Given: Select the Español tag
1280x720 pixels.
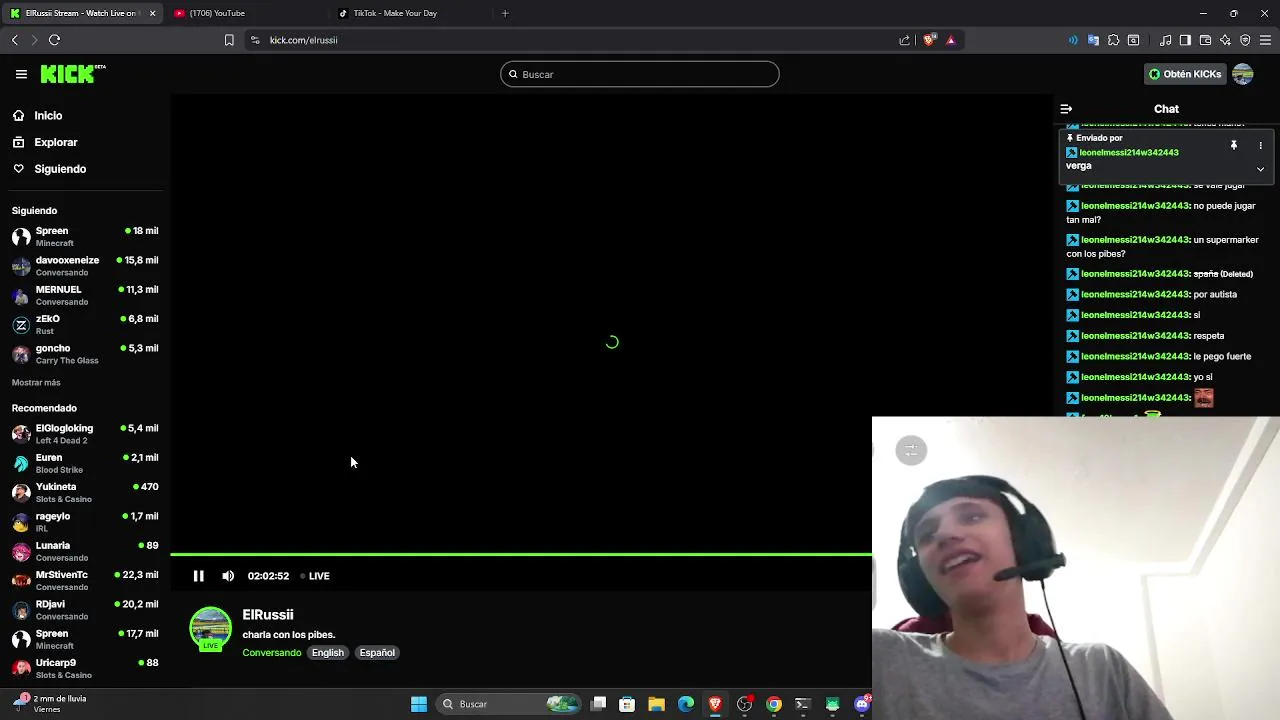Looking at the screenshot, I should 377,653.
